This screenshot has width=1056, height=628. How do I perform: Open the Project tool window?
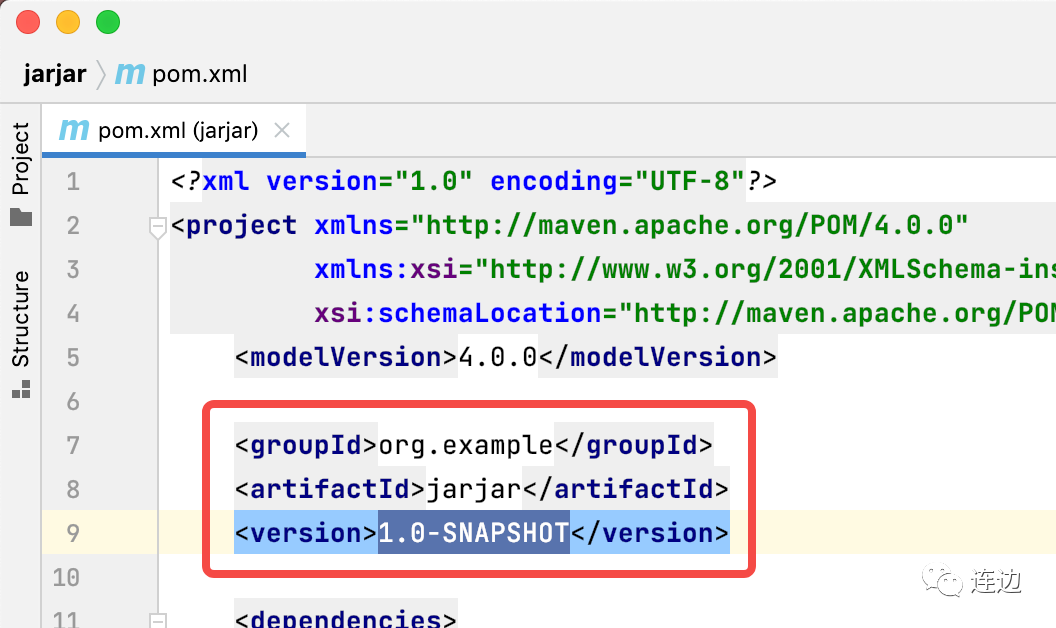pyautogui.click(x=21, y=174)
